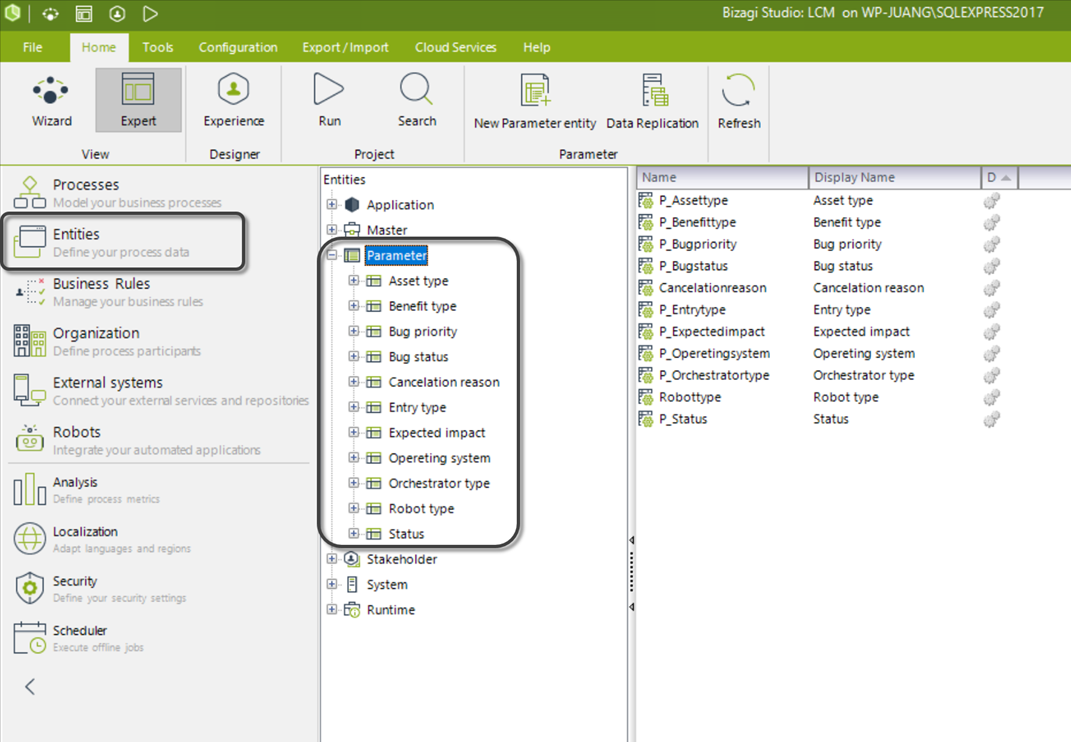This screenshot has height=742, width=1071.
Task: Expand the Application entities node
Action: (x=332, y=204)
